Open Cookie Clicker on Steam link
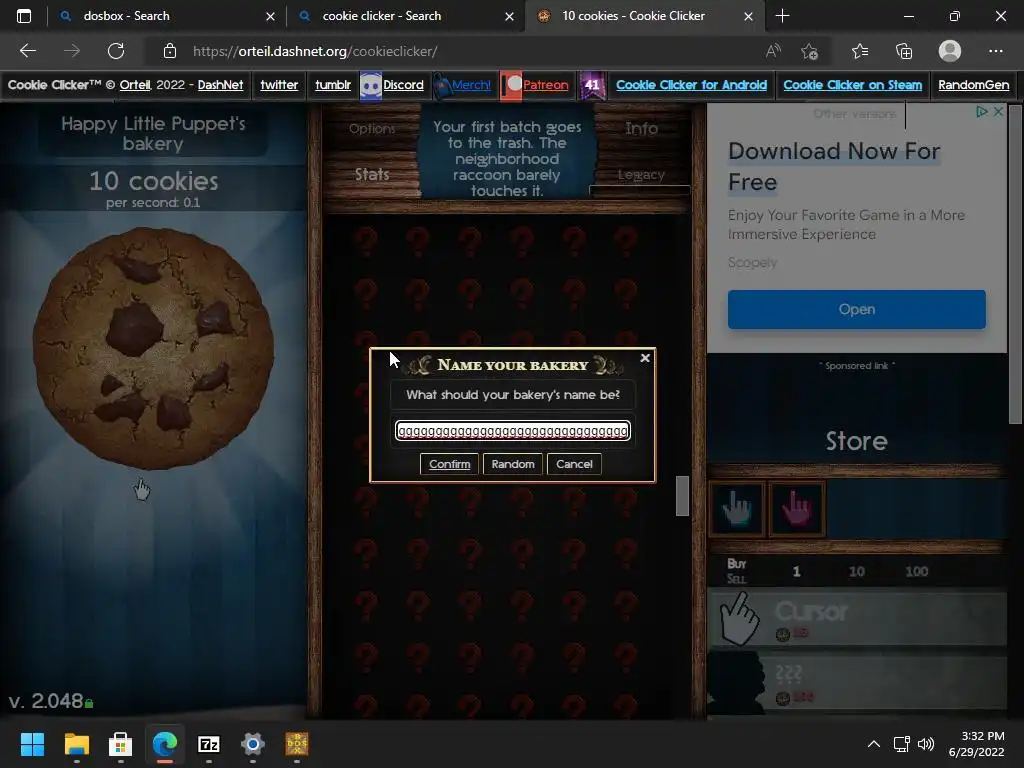Viewport: 1024px width, 768px height. (x=852, y=85)
